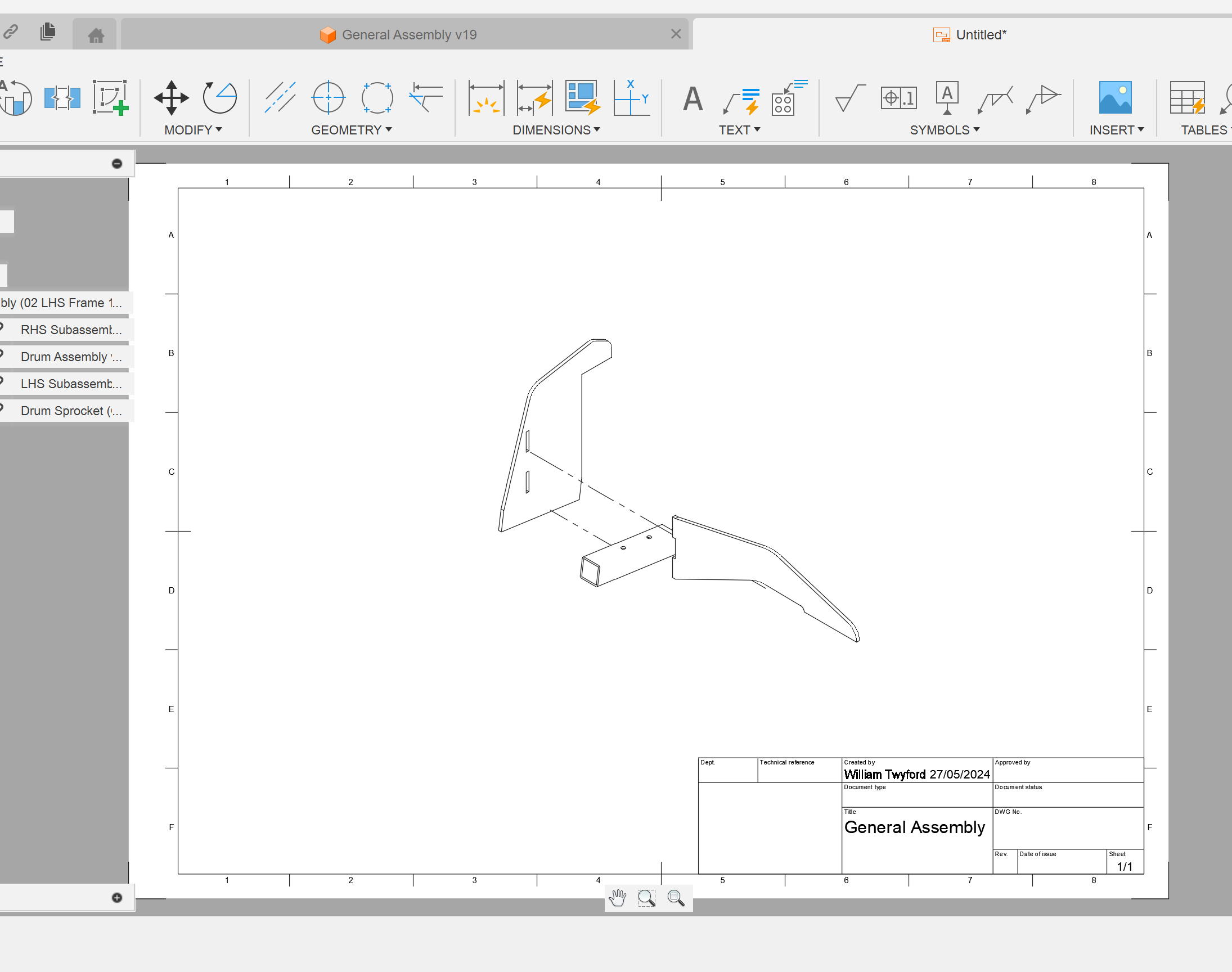
Task: Click the automated dimension arrangement icon
Action: (583, 98)
